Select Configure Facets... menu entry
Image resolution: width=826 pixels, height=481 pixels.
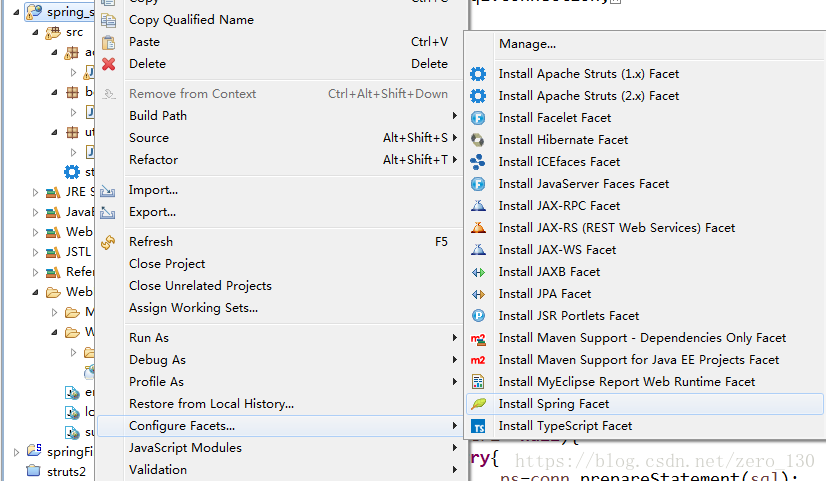pyautogui.click(x=282, y=426)
